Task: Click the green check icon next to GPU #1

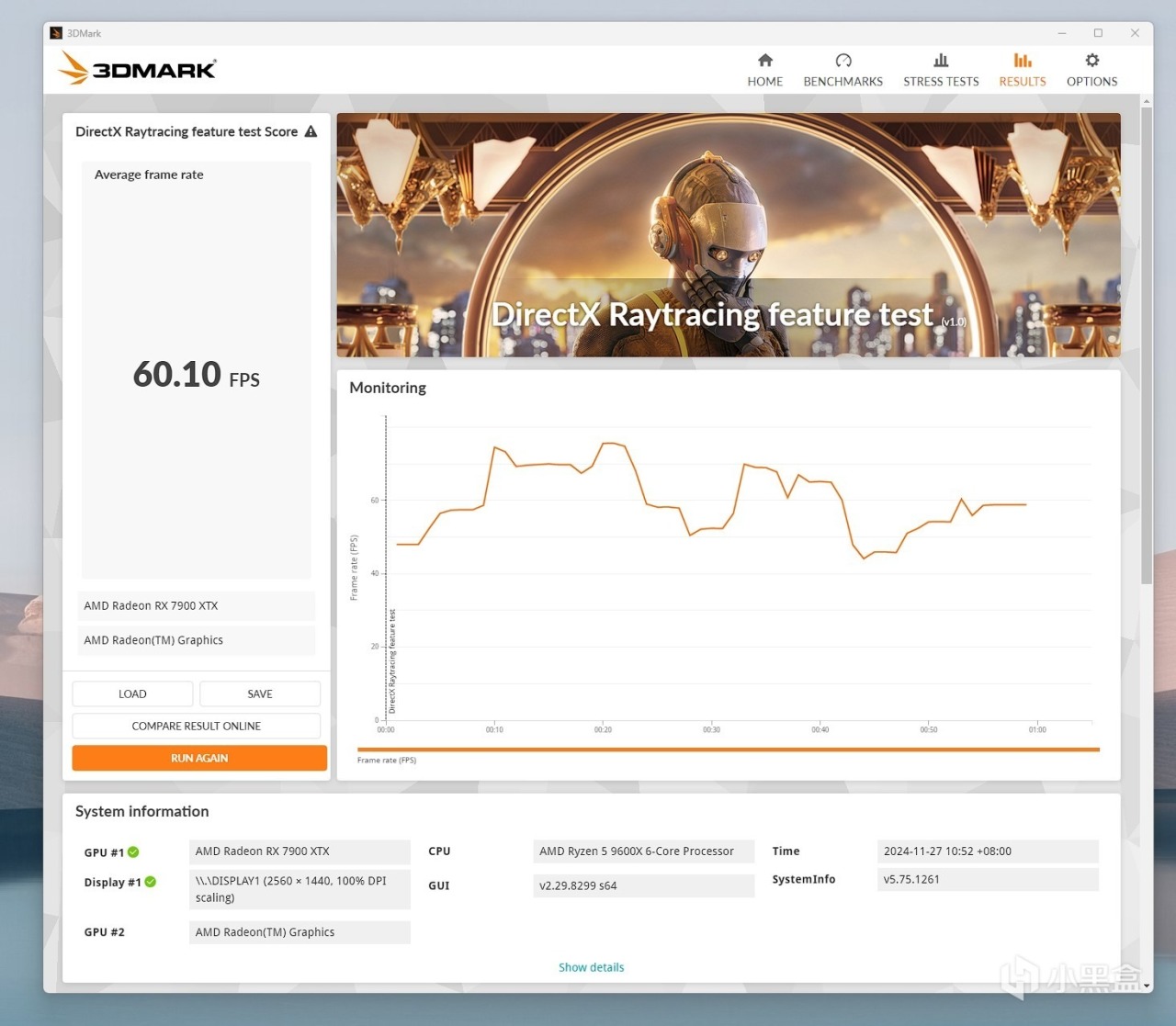Action: [x=133, y=852]
